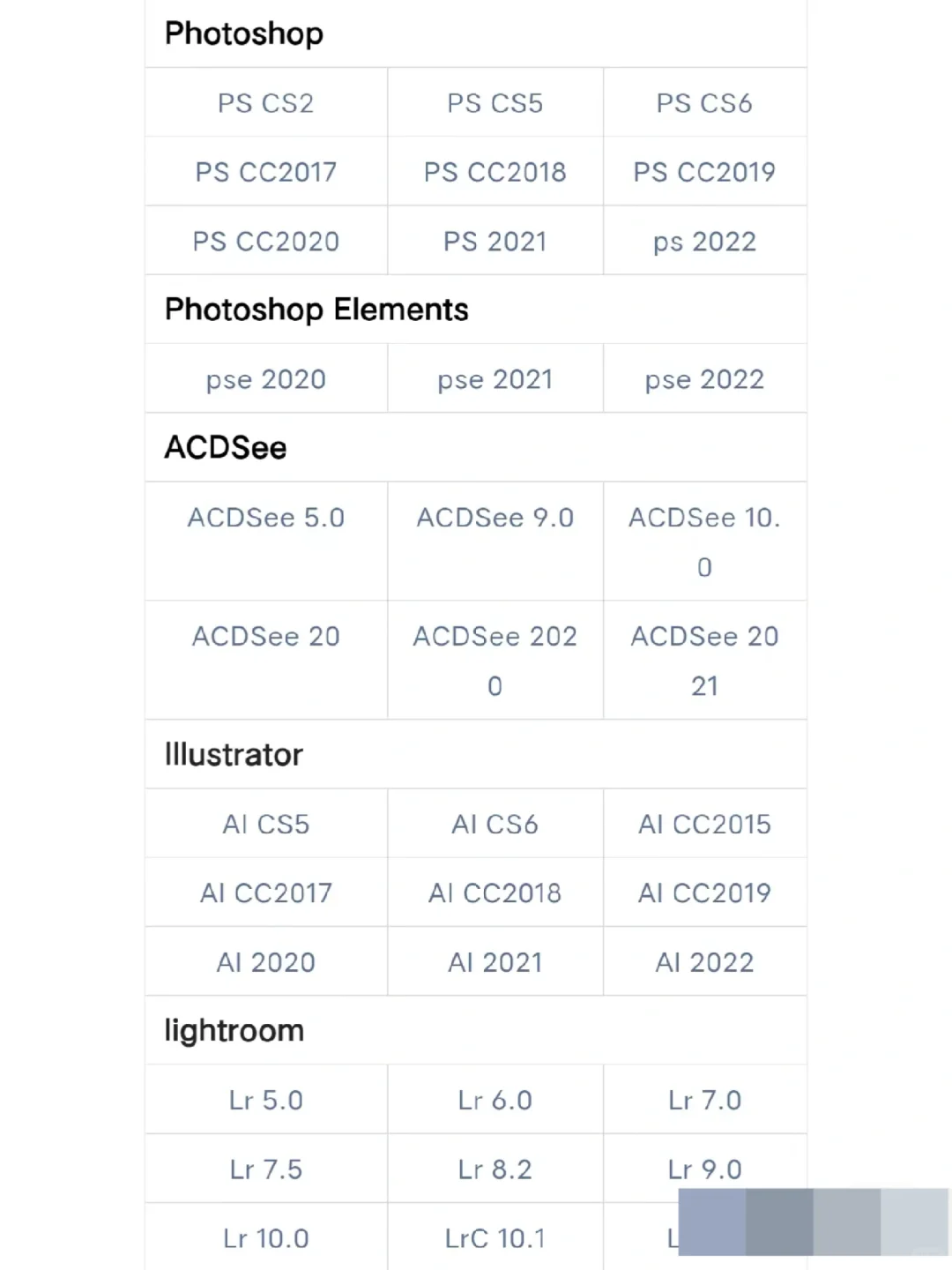This screenshot has height=1270, width=952.
Task: Open Lr 5.0 link
Action: pos(266,1101)
